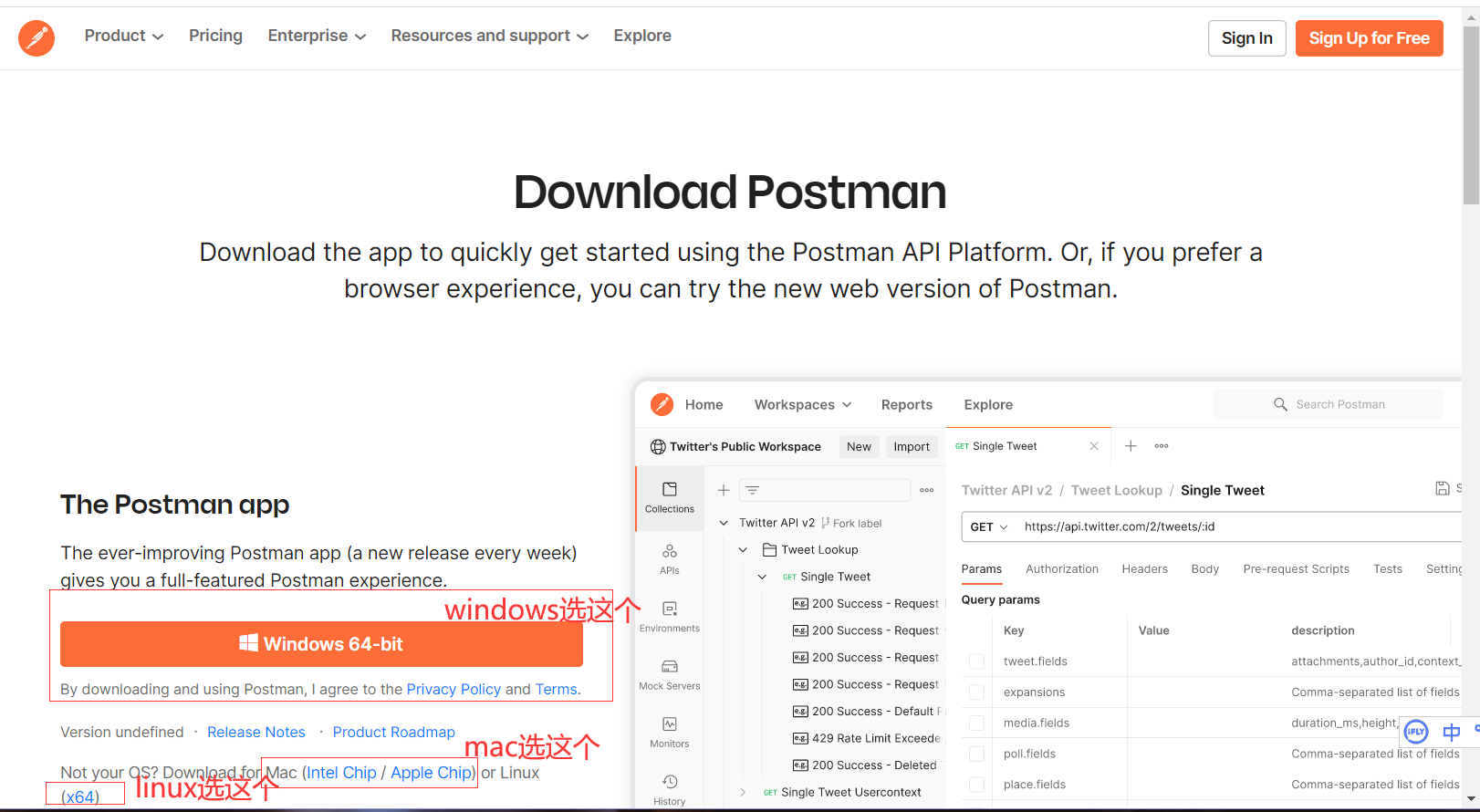This screenshot has height=812, width=1480.
Task: Download the Linux x64 version
Action: [x=79, y=796]
